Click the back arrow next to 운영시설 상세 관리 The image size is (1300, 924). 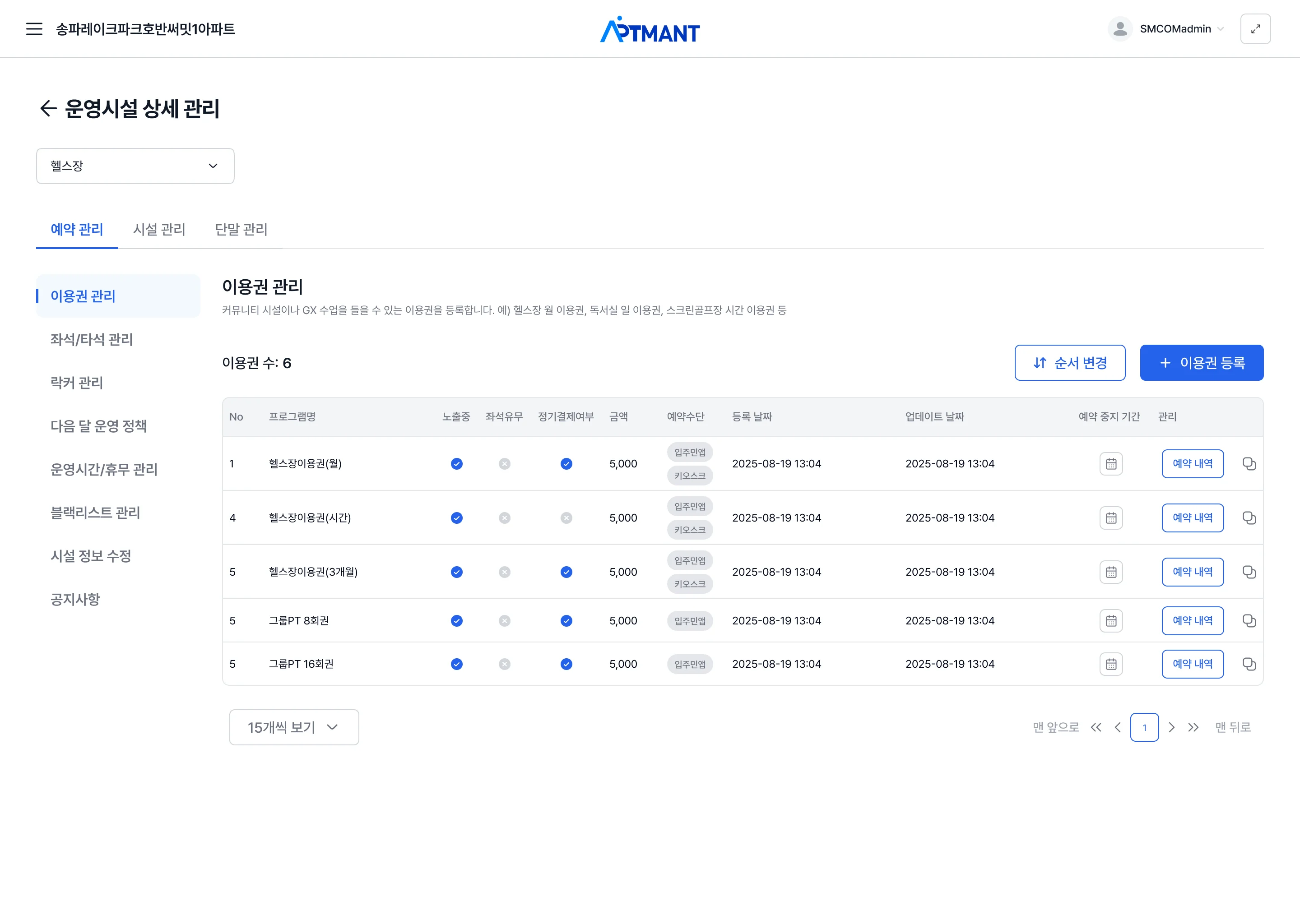48,109
